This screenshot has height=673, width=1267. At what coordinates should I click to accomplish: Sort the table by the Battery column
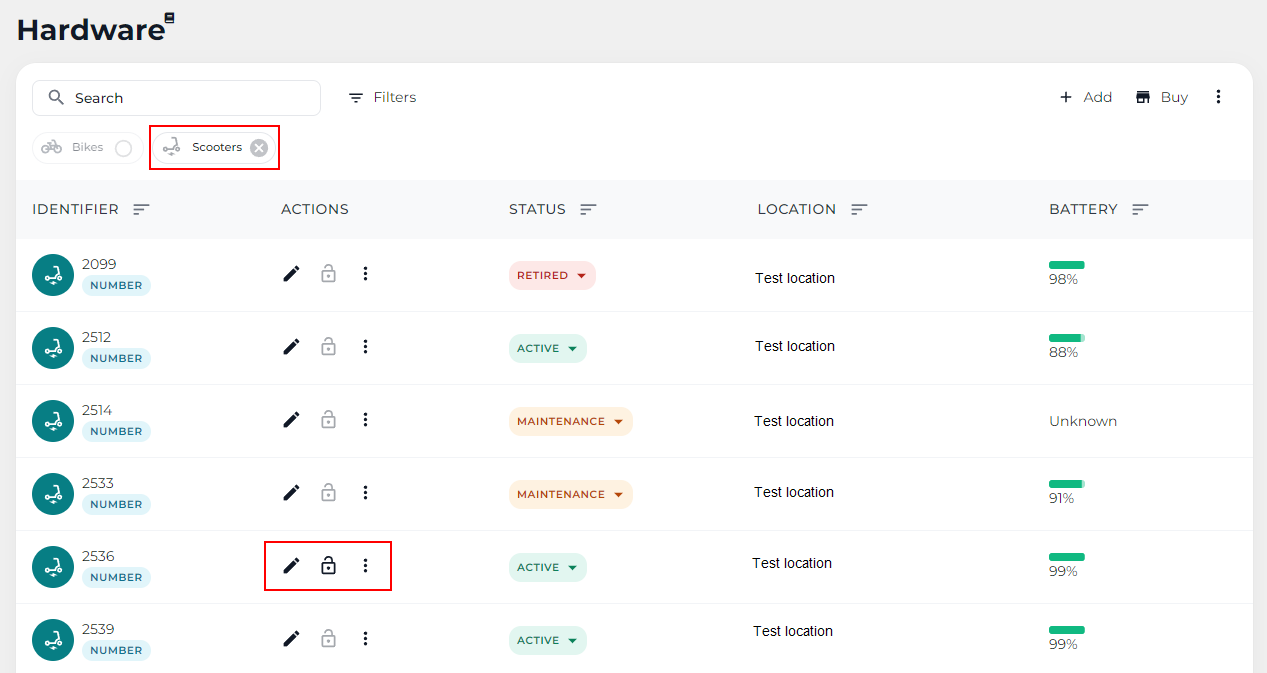point(1140,210)
